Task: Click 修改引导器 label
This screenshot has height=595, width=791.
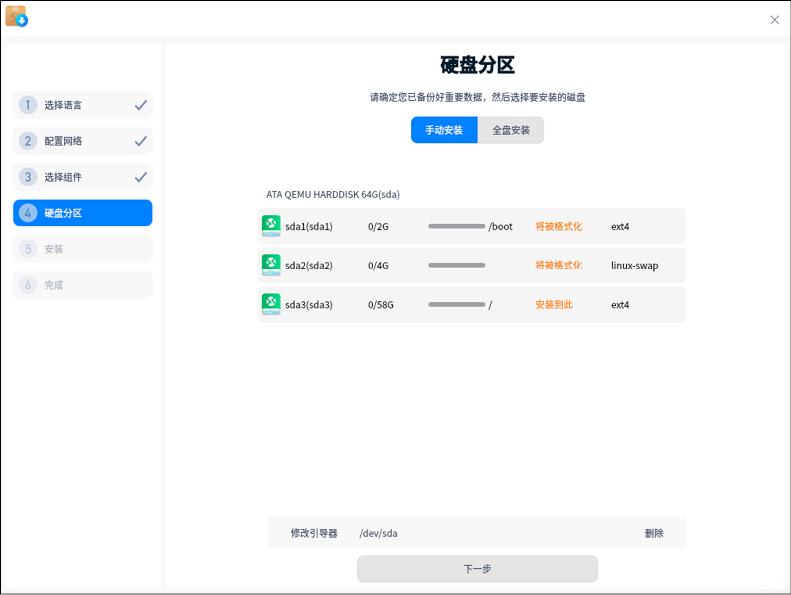Action: coord(314,533)
